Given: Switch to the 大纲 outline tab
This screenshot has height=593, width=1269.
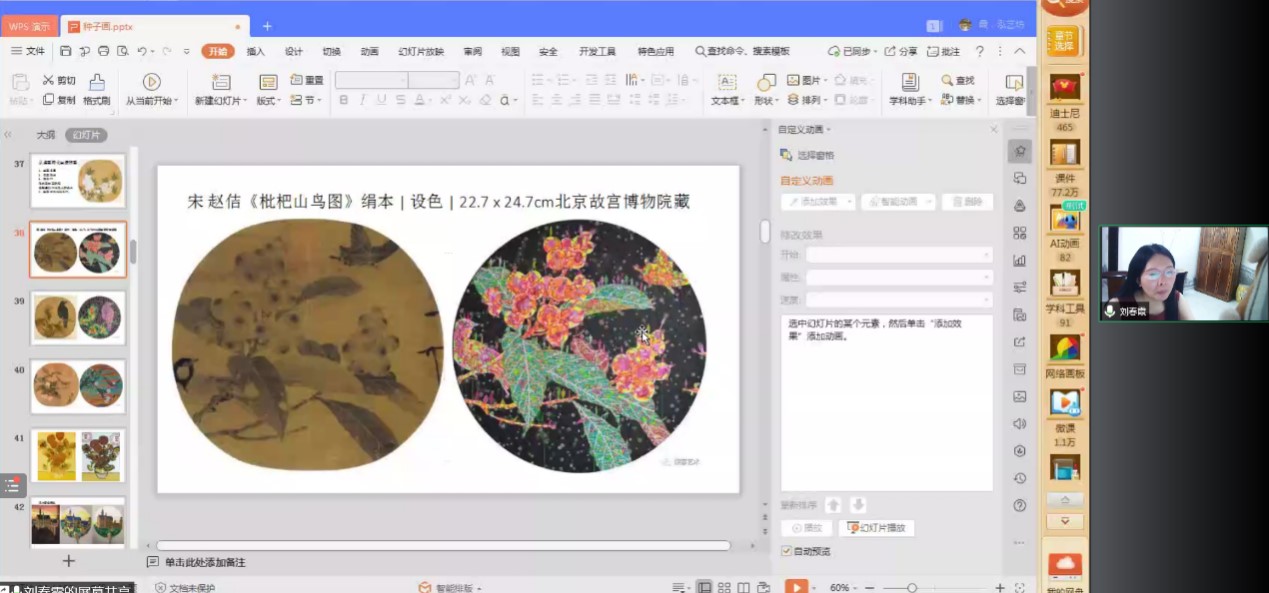Looking at the screenshot, I should [x=46, y=135].
